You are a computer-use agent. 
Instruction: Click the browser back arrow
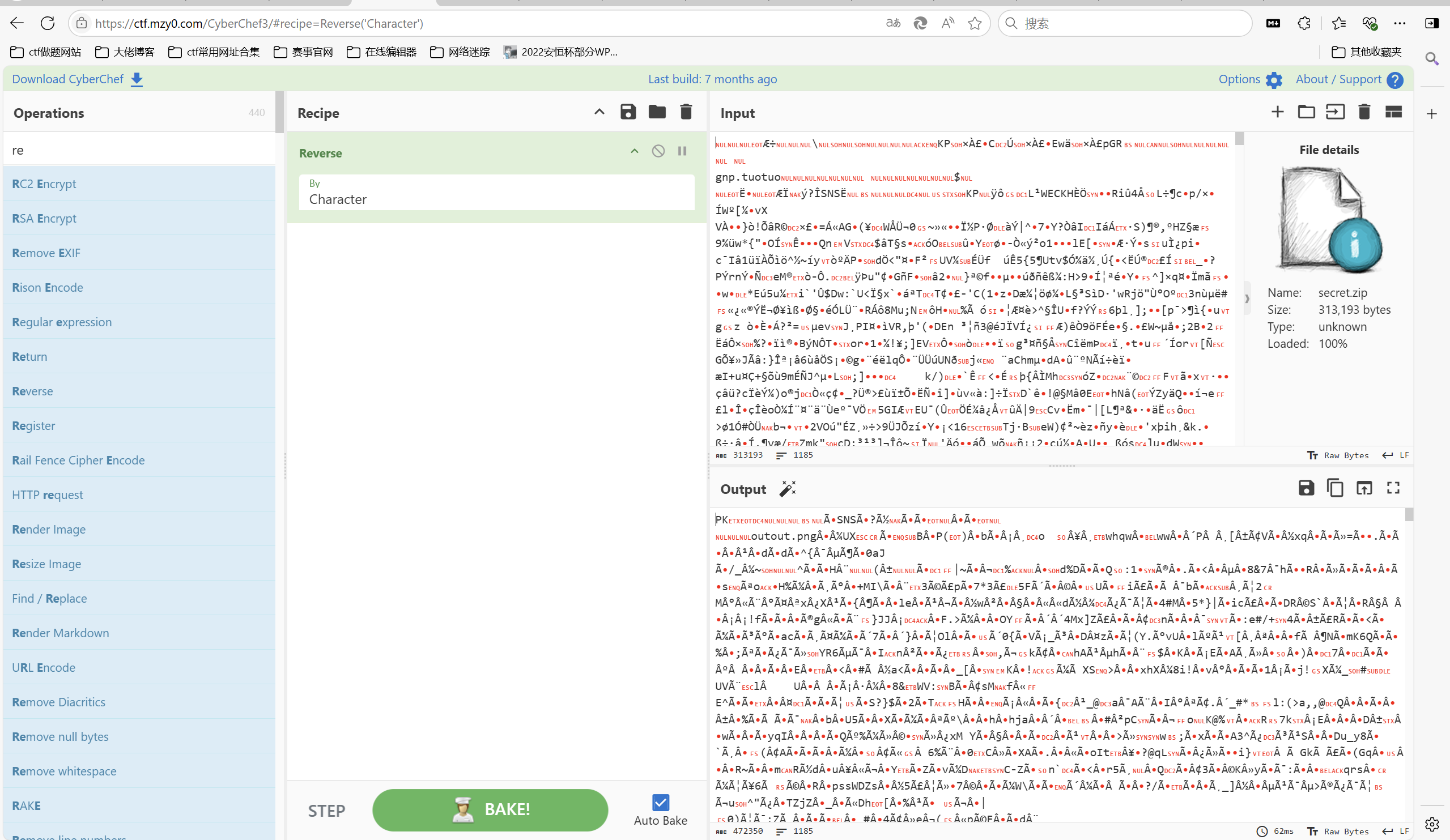tap(17, 23)
